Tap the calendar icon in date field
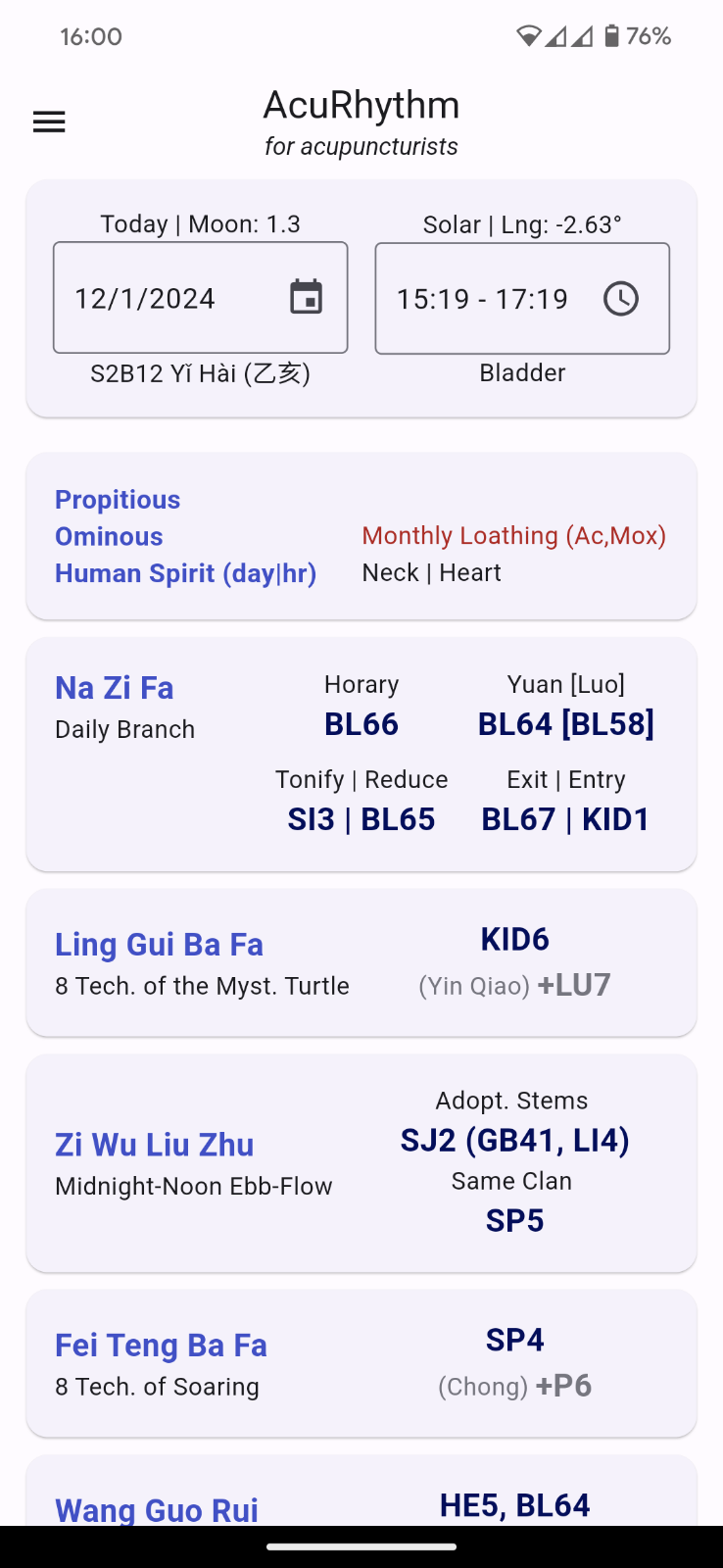 (306, 297)
